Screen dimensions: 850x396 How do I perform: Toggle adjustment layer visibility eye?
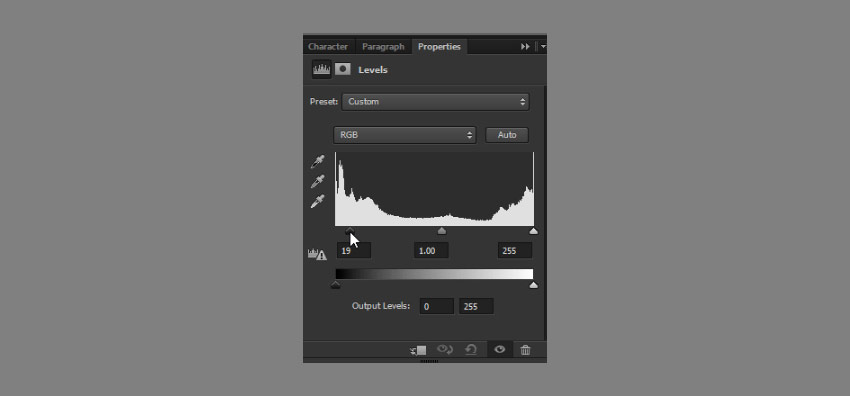coord(500,349)
